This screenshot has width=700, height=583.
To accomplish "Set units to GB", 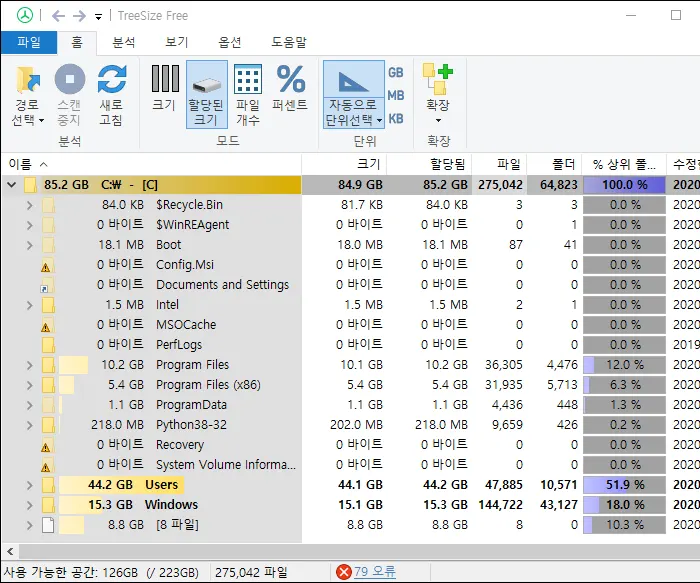I will 396,72.
